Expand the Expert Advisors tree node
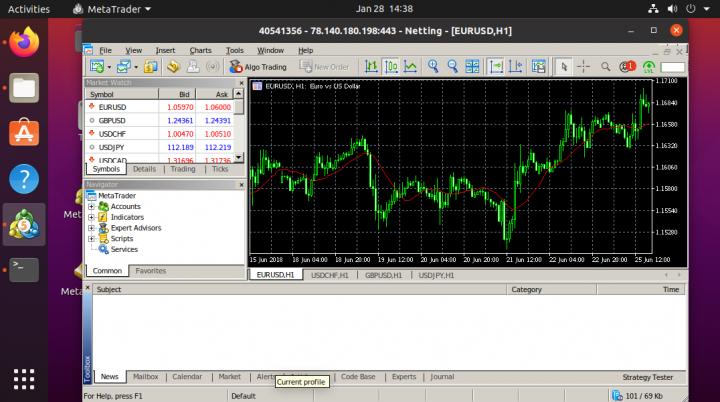The image size is (720, 402). click(x=91, y=228)
